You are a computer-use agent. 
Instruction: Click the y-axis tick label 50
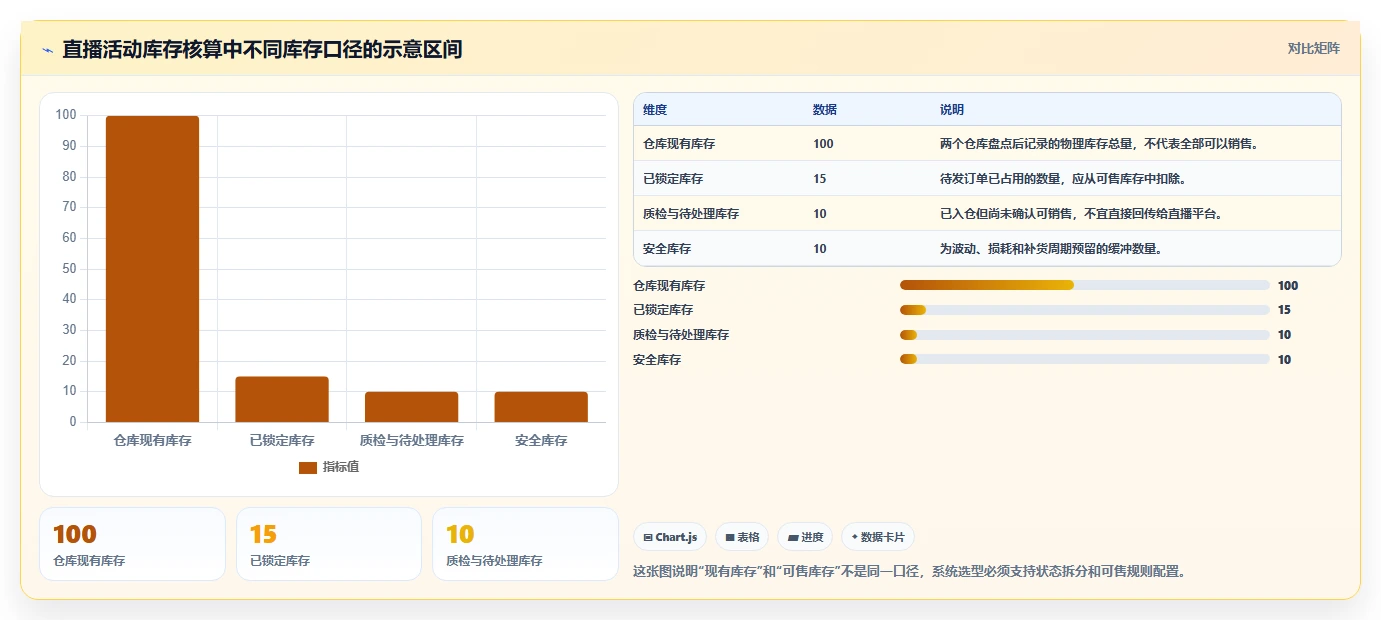coord(68,268)
